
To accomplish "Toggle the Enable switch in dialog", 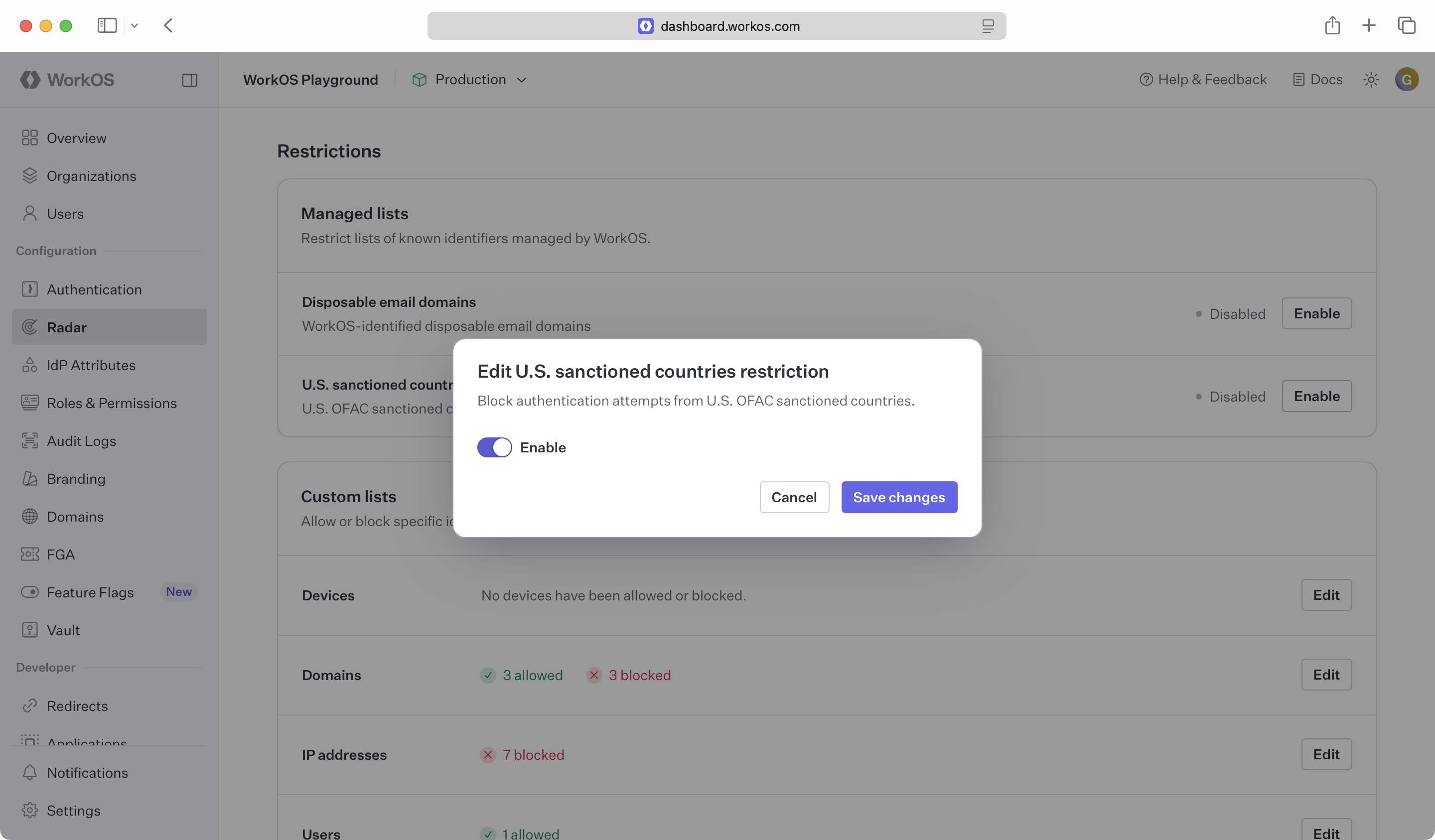I will pos(494,447).
